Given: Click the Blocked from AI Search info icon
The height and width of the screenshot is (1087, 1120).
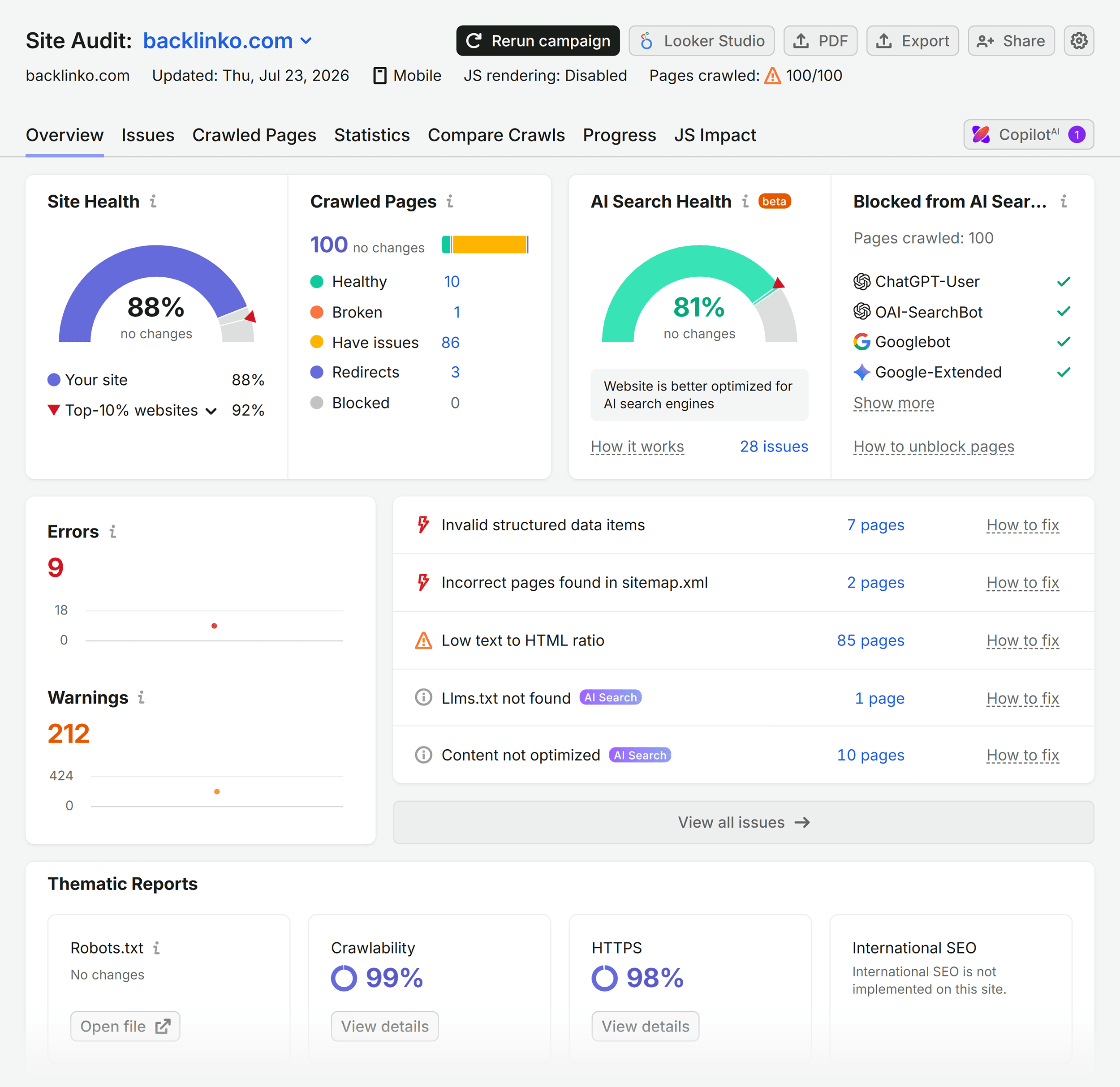Looking at the screenshot, I should coord(1064,201).
